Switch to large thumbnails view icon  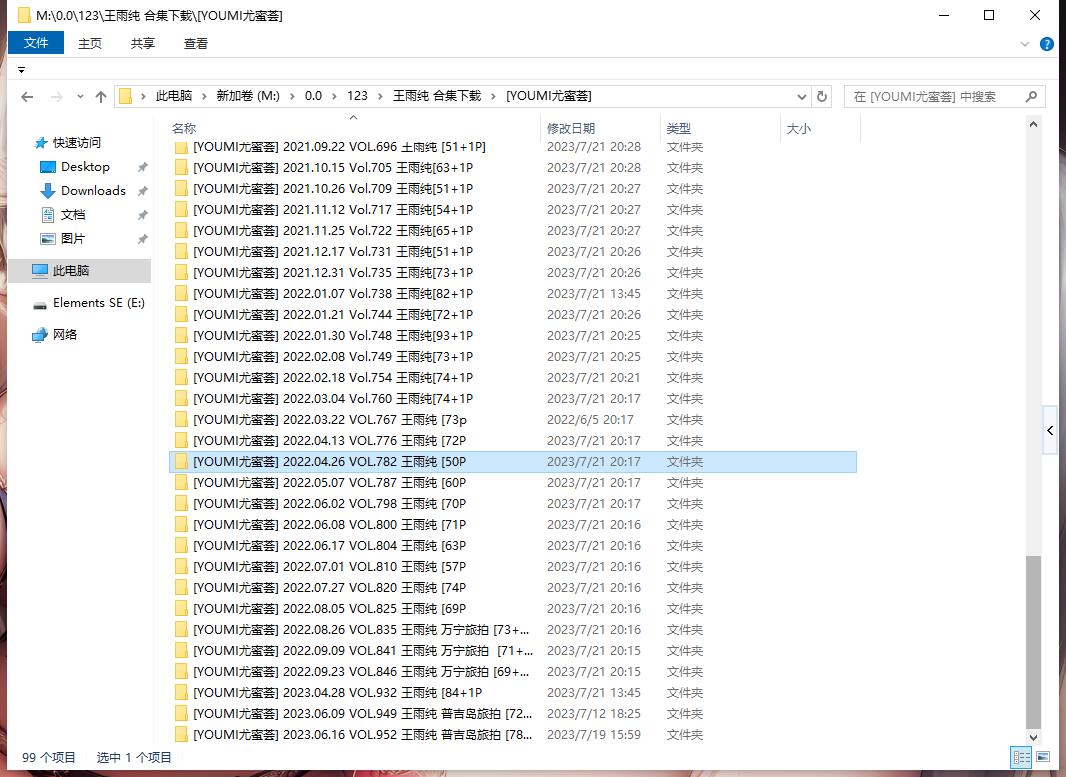click(x=1042, y=757)
